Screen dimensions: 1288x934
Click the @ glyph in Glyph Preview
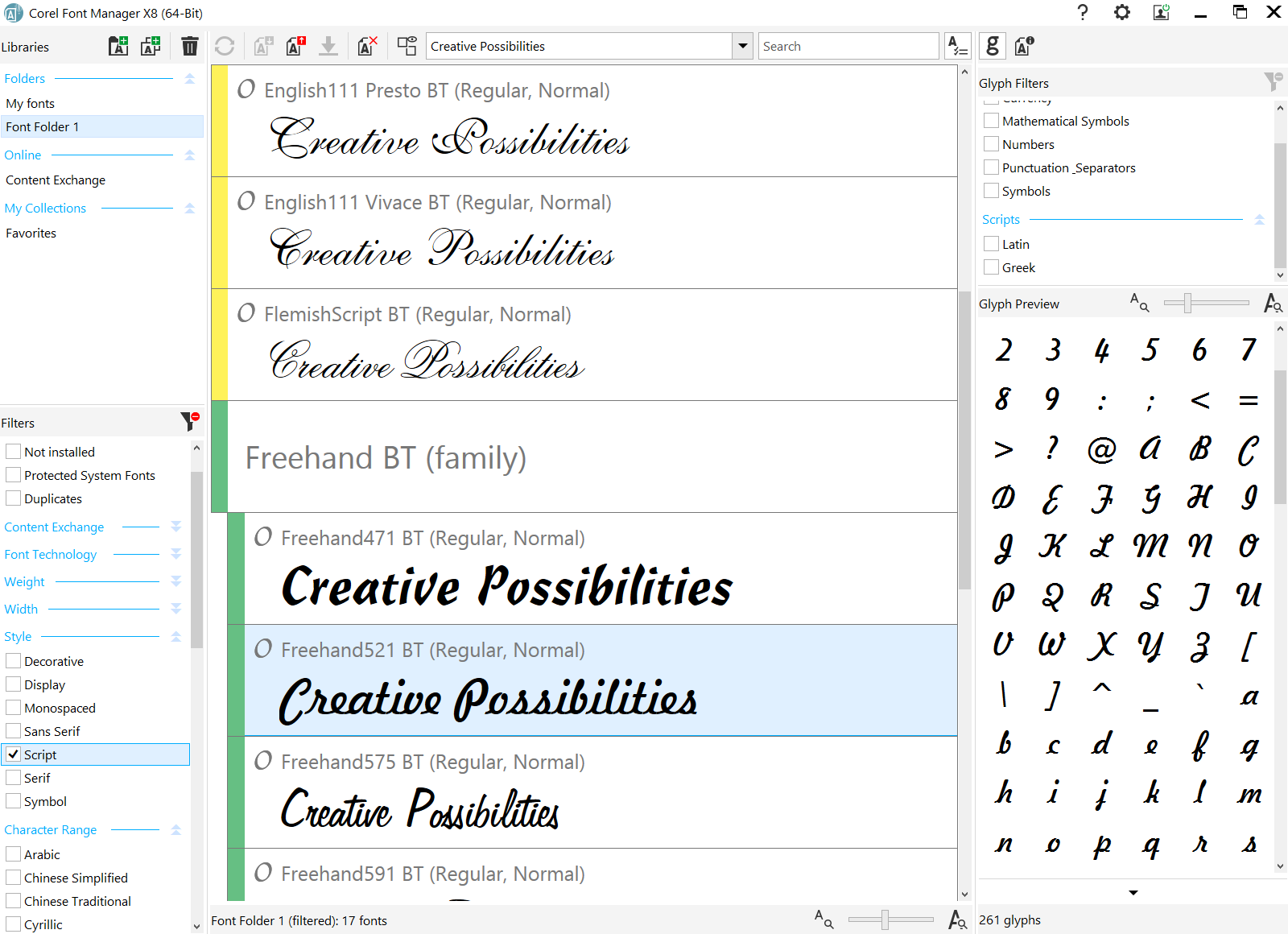pyautogui.click(x=1101, y=448)
